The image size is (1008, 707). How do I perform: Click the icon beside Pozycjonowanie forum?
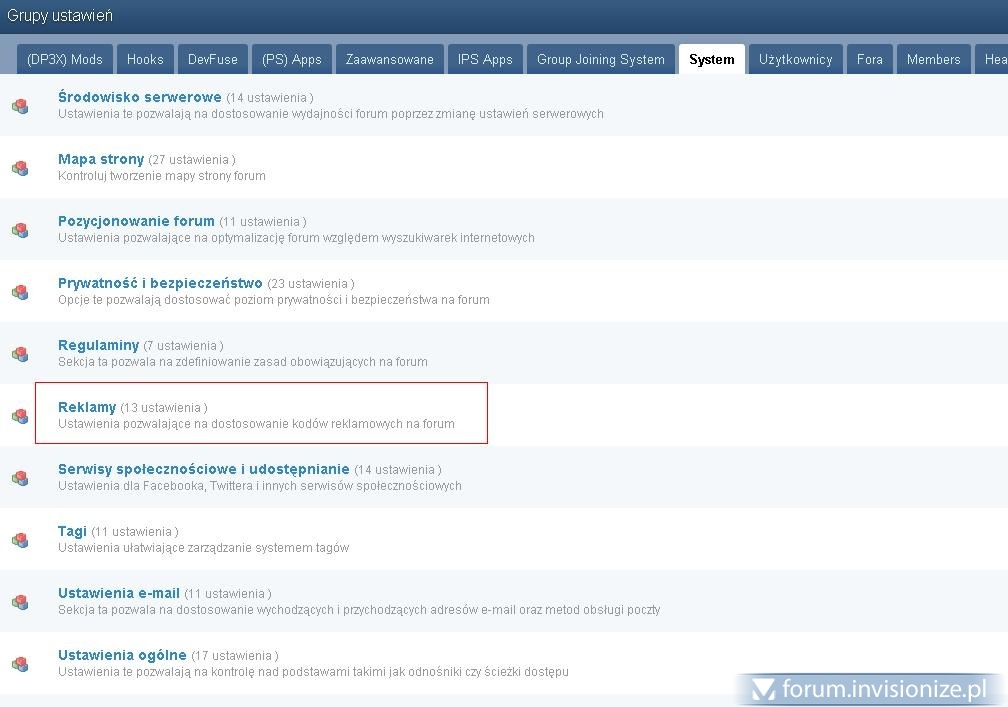click(x=20, y=230)
